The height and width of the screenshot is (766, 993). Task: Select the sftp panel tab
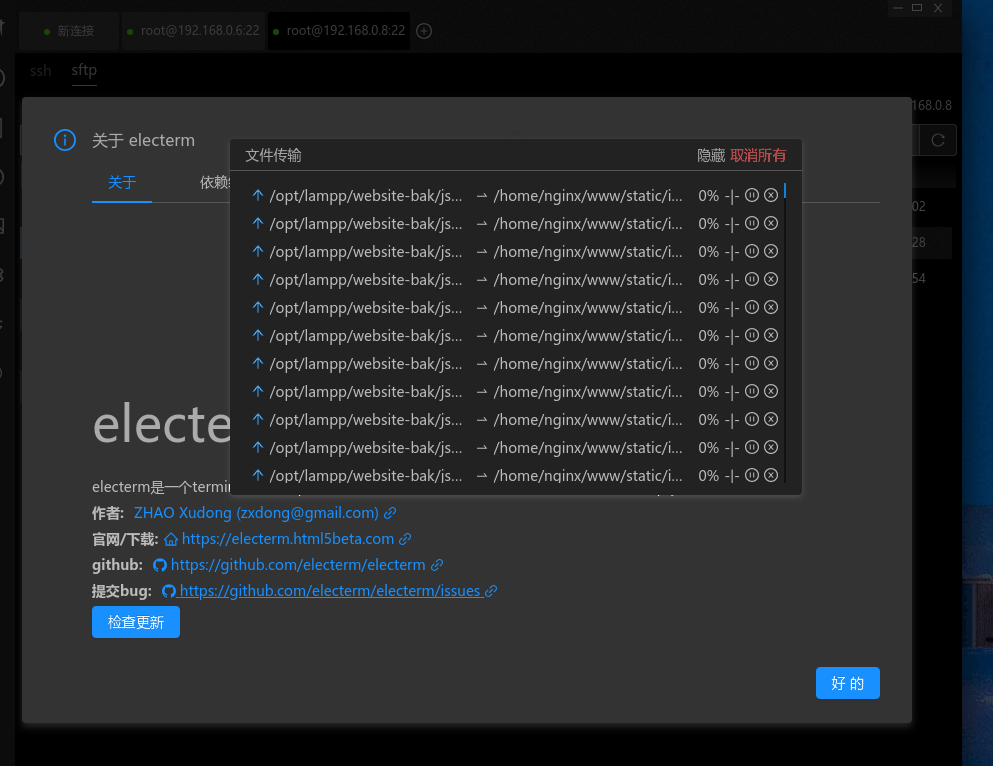tap(84, 70)
